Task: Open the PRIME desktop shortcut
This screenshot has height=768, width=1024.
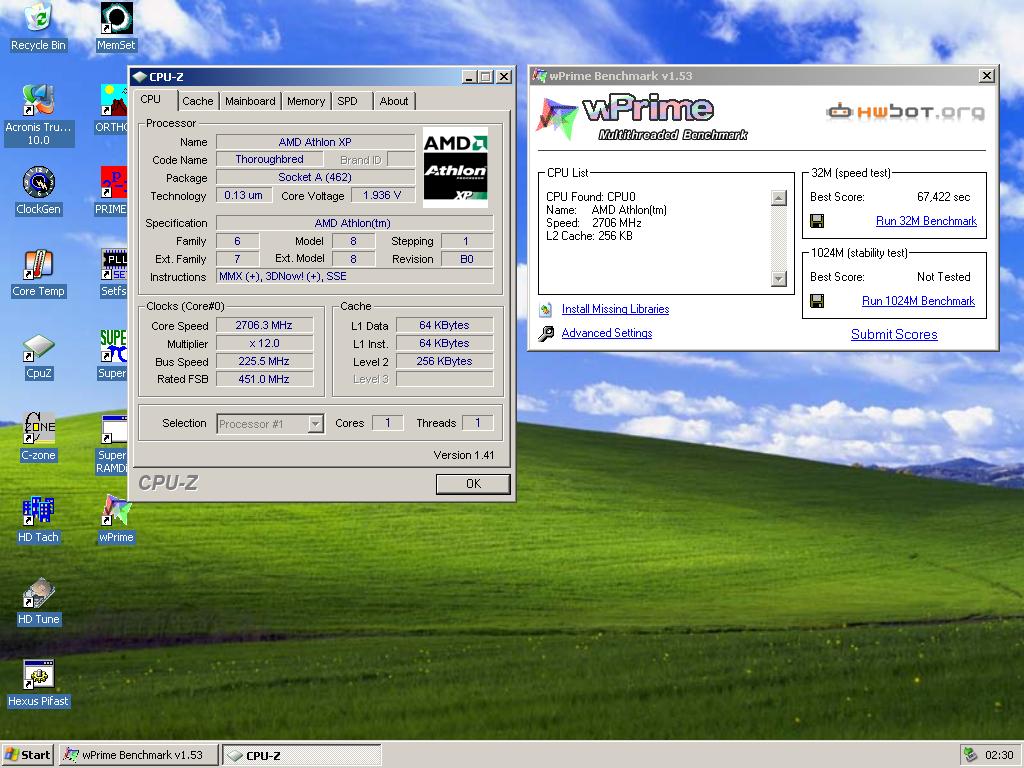Action: [112, 191]
